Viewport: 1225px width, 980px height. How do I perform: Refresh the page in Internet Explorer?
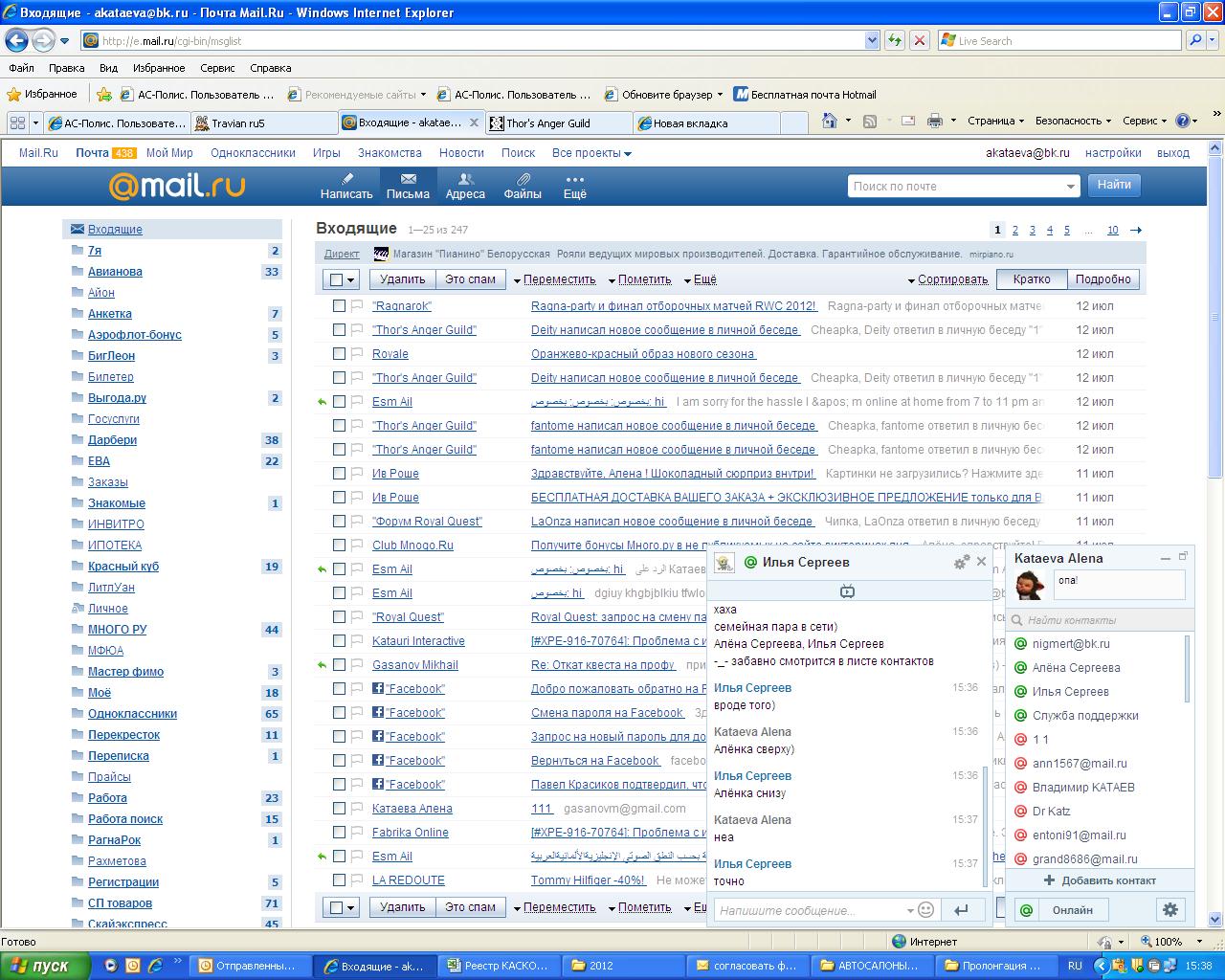click(895, 40)
